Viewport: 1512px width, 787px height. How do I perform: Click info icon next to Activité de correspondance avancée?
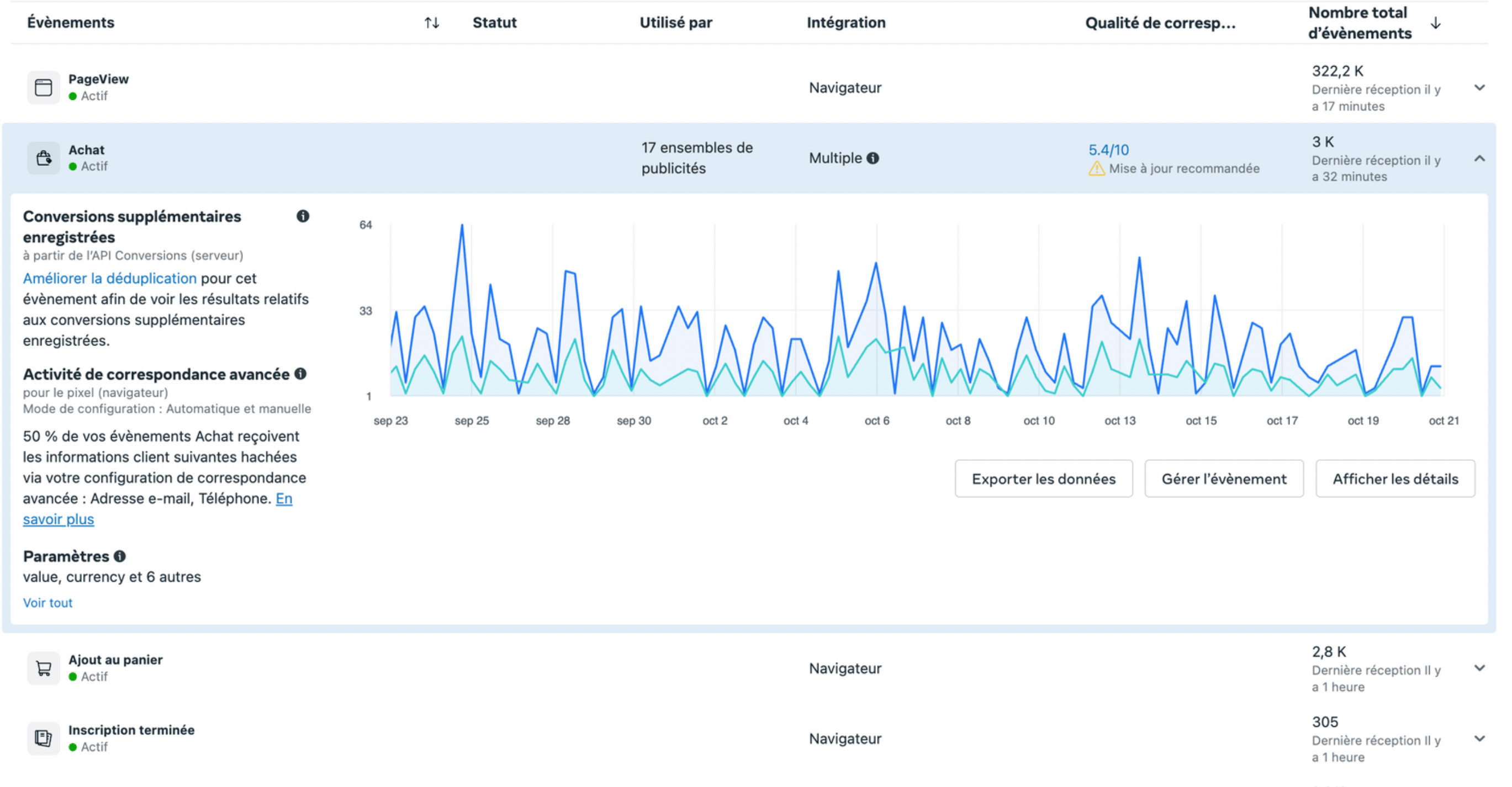pyautogui.click(x=300, y=374)
